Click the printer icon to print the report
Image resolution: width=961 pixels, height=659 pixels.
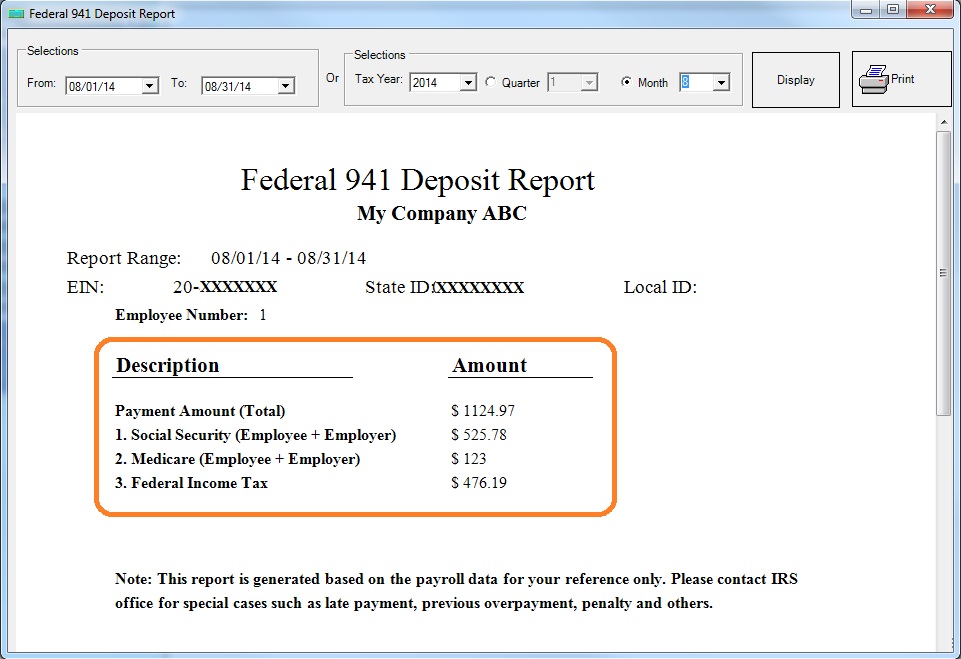(875, 79)
